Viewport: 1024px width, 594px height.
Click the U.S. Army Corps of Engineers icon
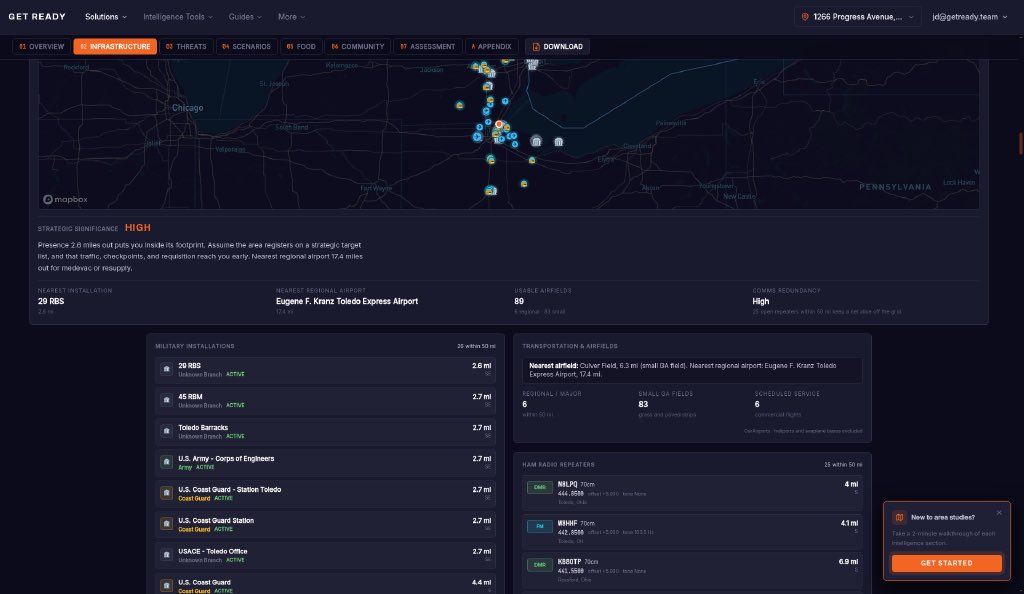click(x=167, y=462)
